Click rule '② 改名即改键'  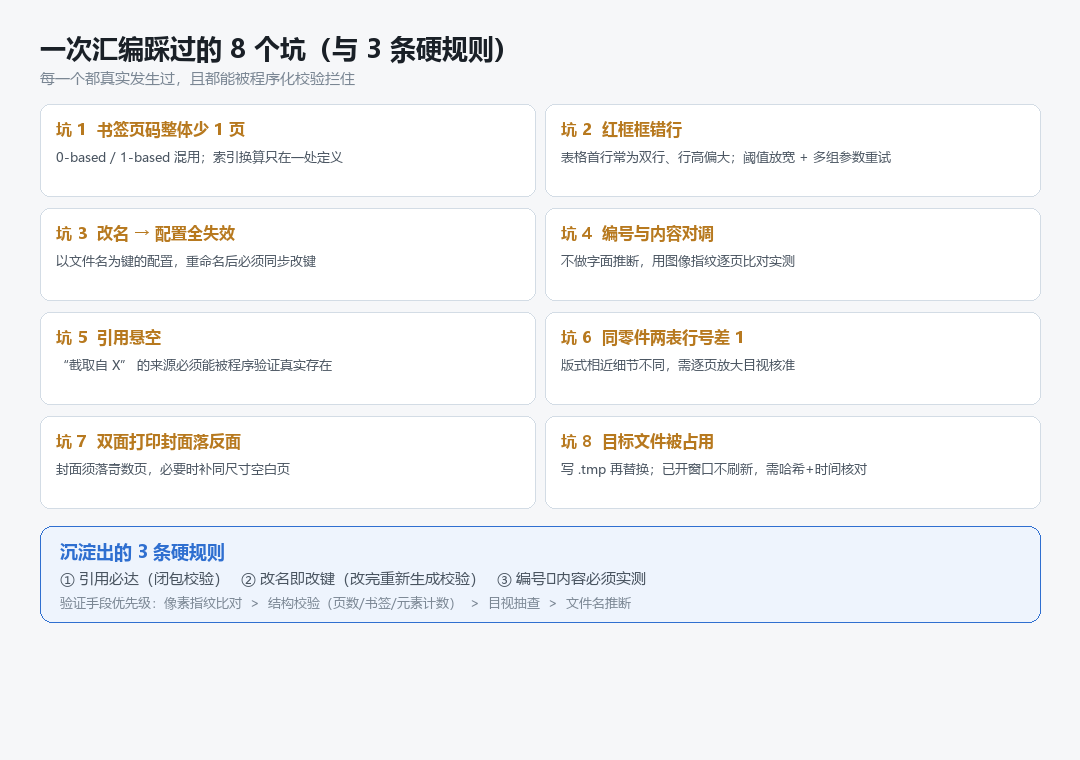pyautogui.click(x=288, y=579)
